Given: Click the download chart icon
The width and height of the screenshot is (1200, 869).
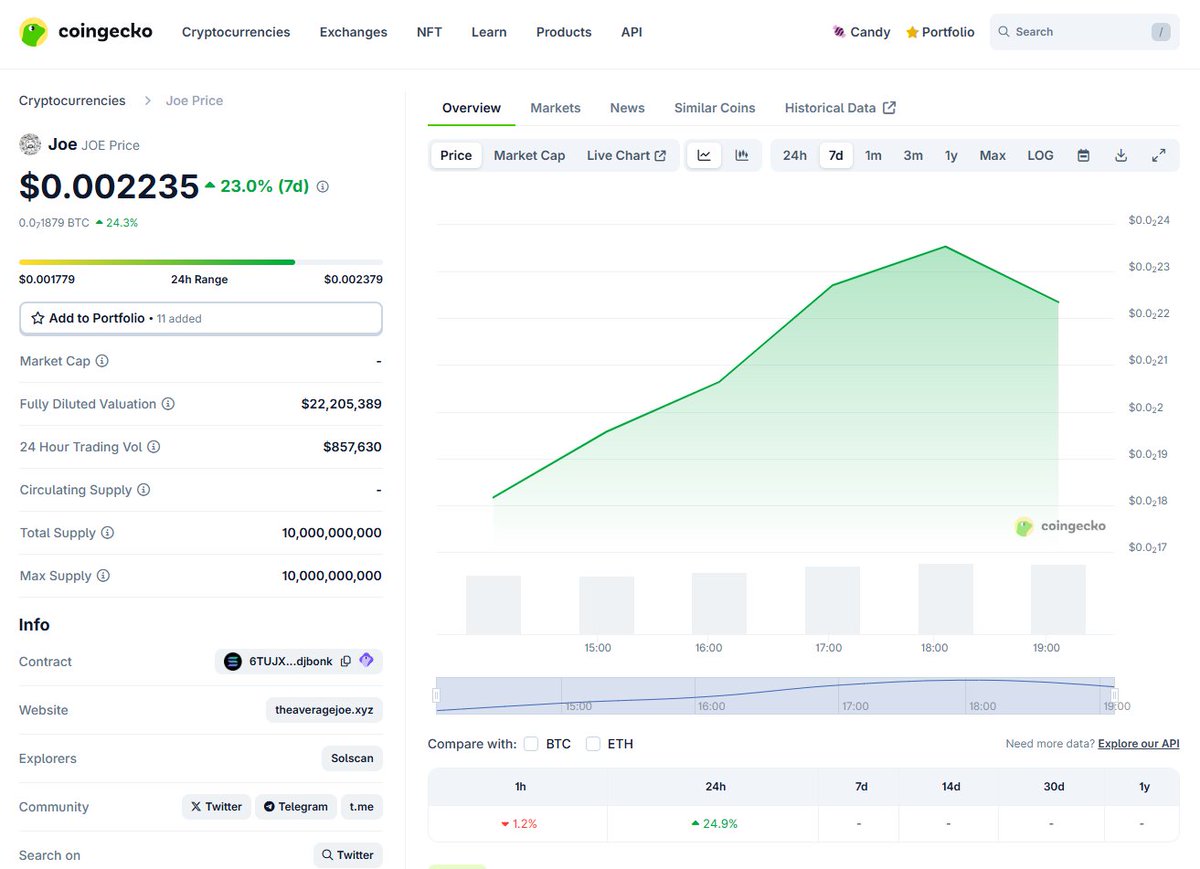Looking at the screenshot, I should (1121, 155).
